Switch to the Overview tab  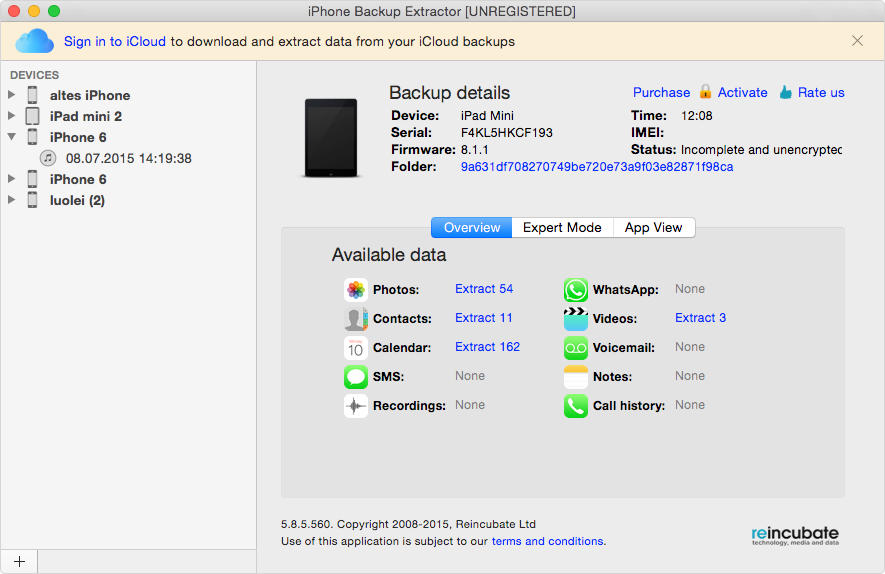[472, 227]
